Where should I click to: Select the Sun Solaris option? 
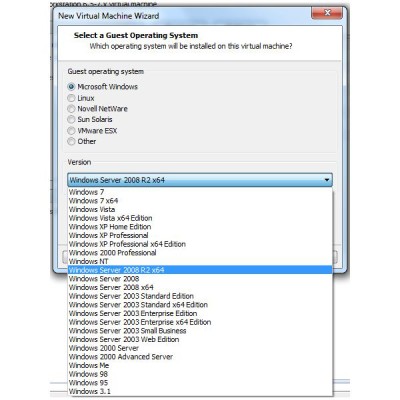pos(71,119)
